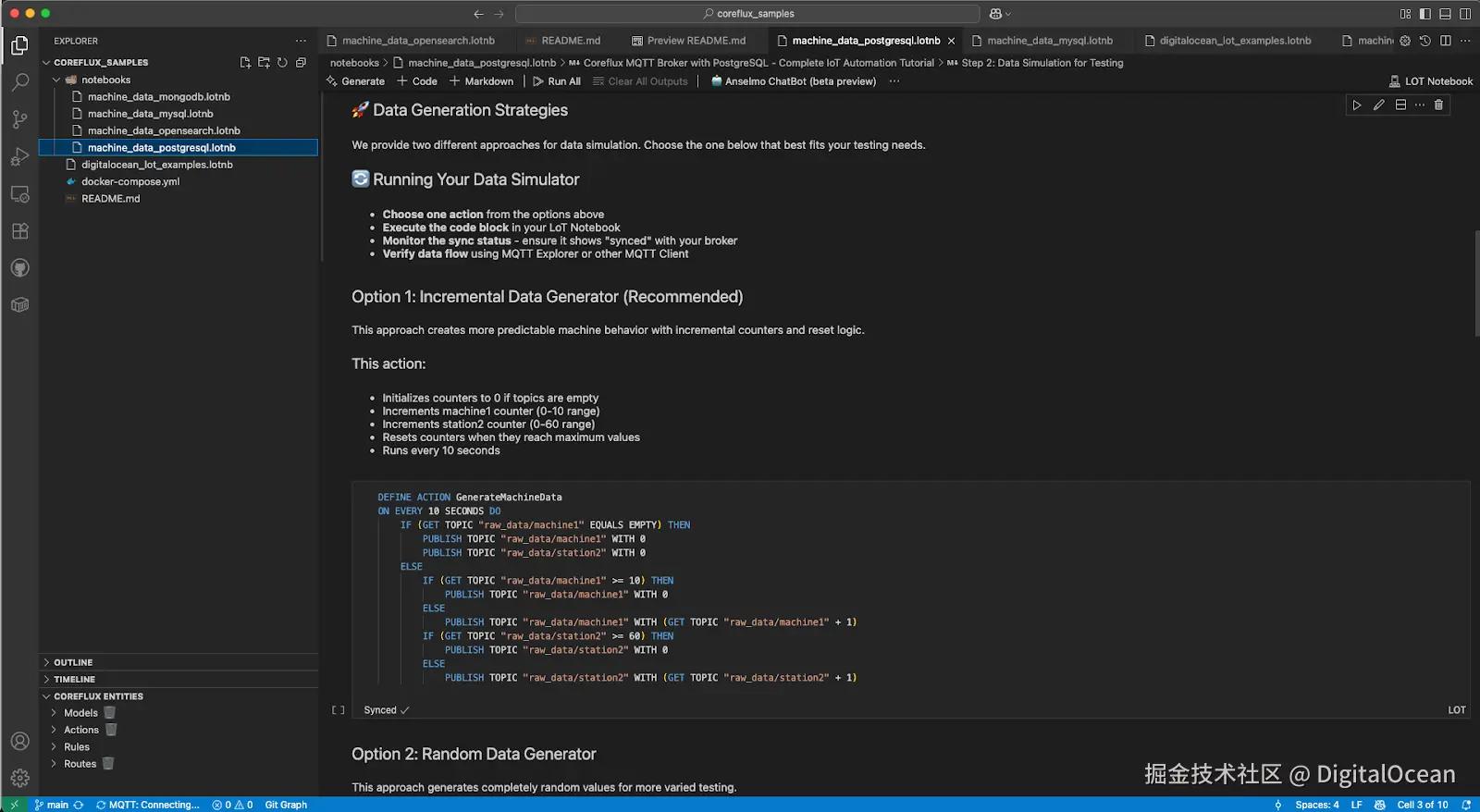The height and width of the screenshot is (812, 1480).
Task: Customize the editor layout
Action: (1405, 14)
